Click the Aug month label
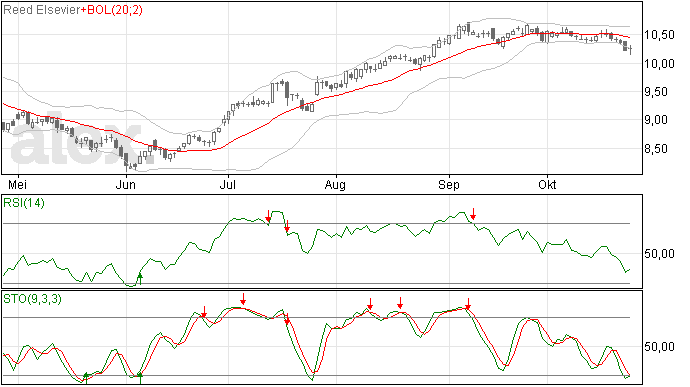 point(335,184)
